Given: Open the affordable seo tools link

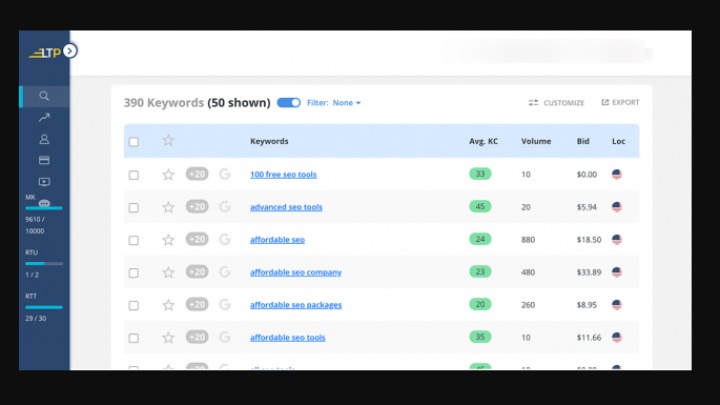Looking at the screenshot, I should [x=287, y=338].
